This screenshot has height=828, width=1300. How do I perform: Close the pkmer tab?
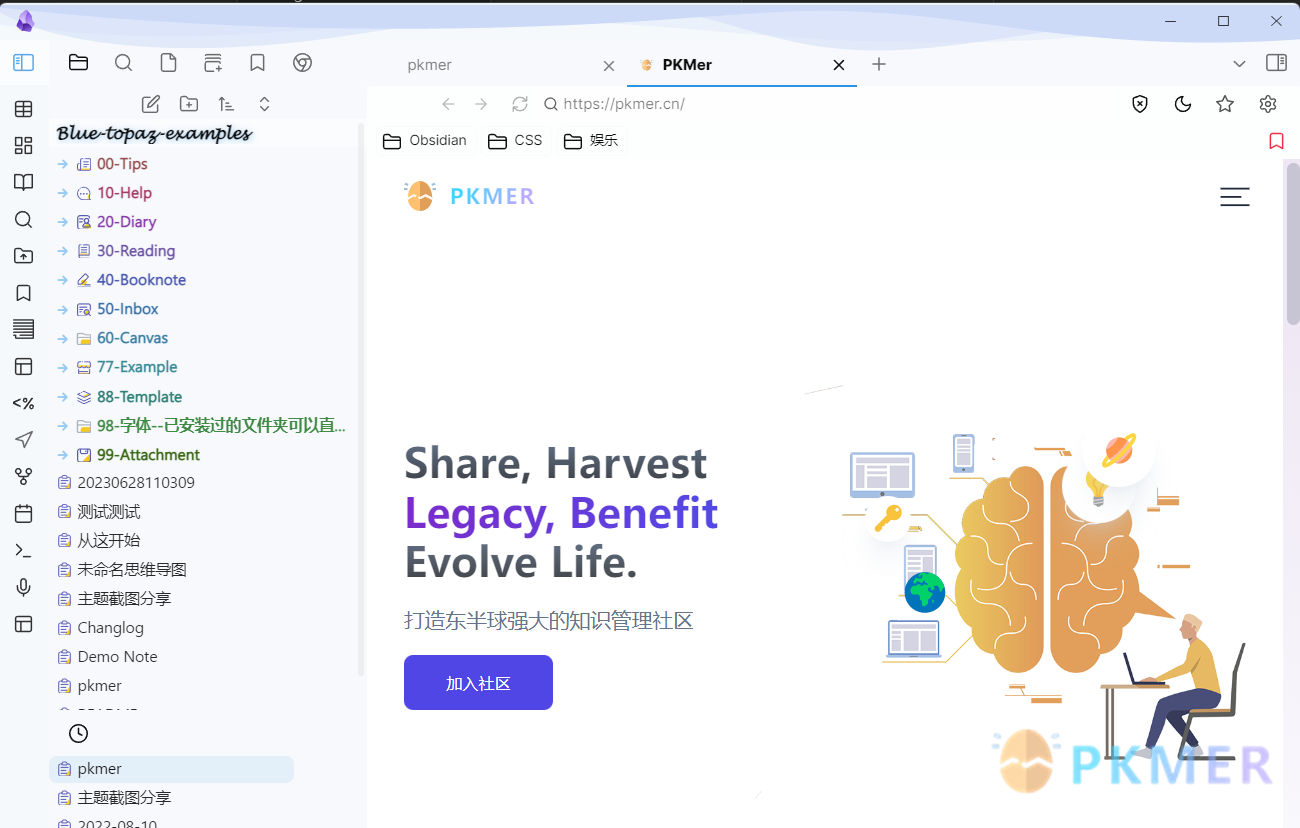608,65
